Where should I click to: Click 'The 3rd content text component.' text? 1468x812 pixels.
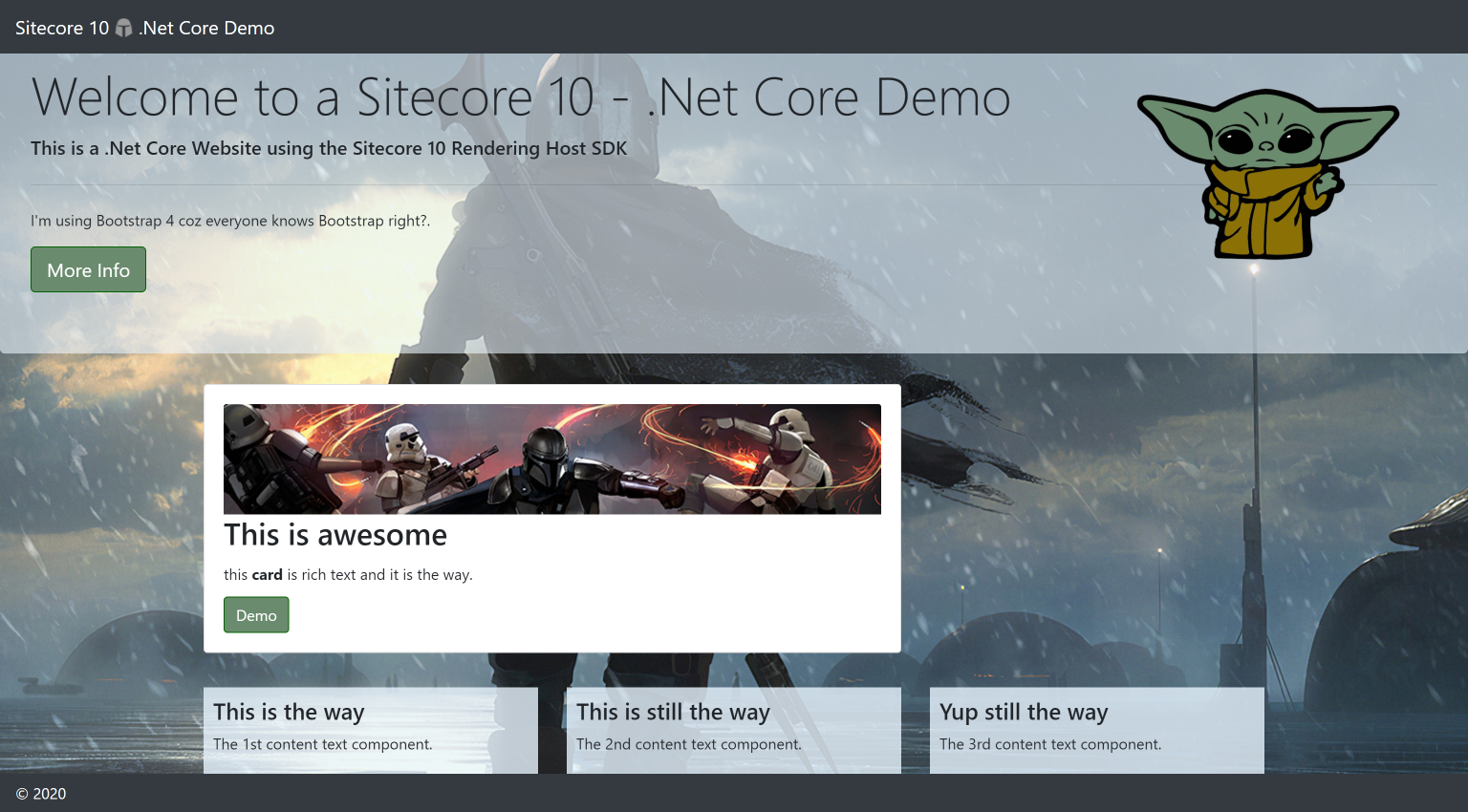point(1050,744)
